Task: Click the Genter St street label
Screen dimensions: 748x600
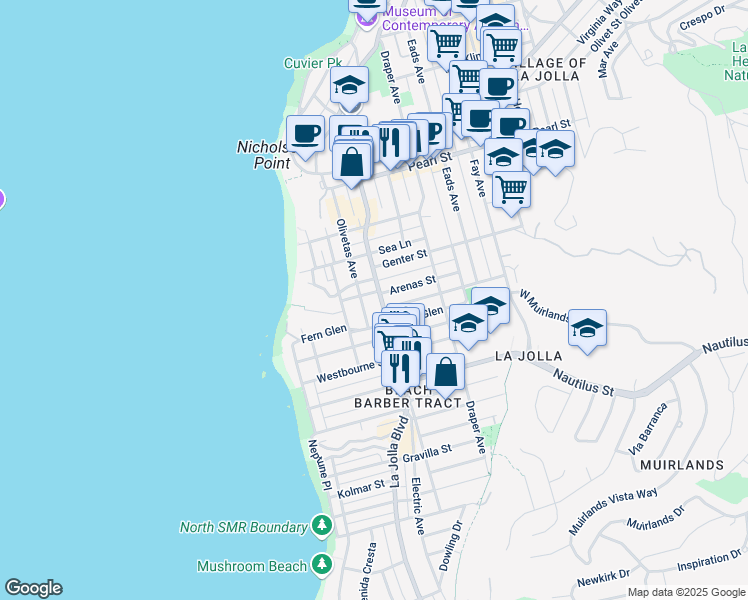Action: coord(405,259)
